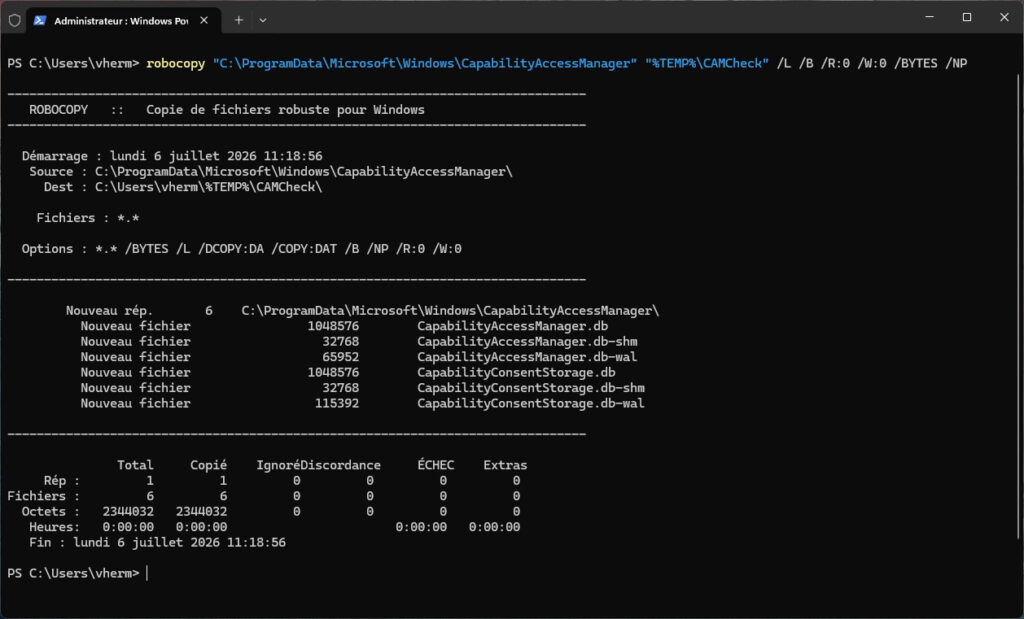
Task: Click CapabilityConsentStorage.db-shm file name
Action: tap(530, 388)
